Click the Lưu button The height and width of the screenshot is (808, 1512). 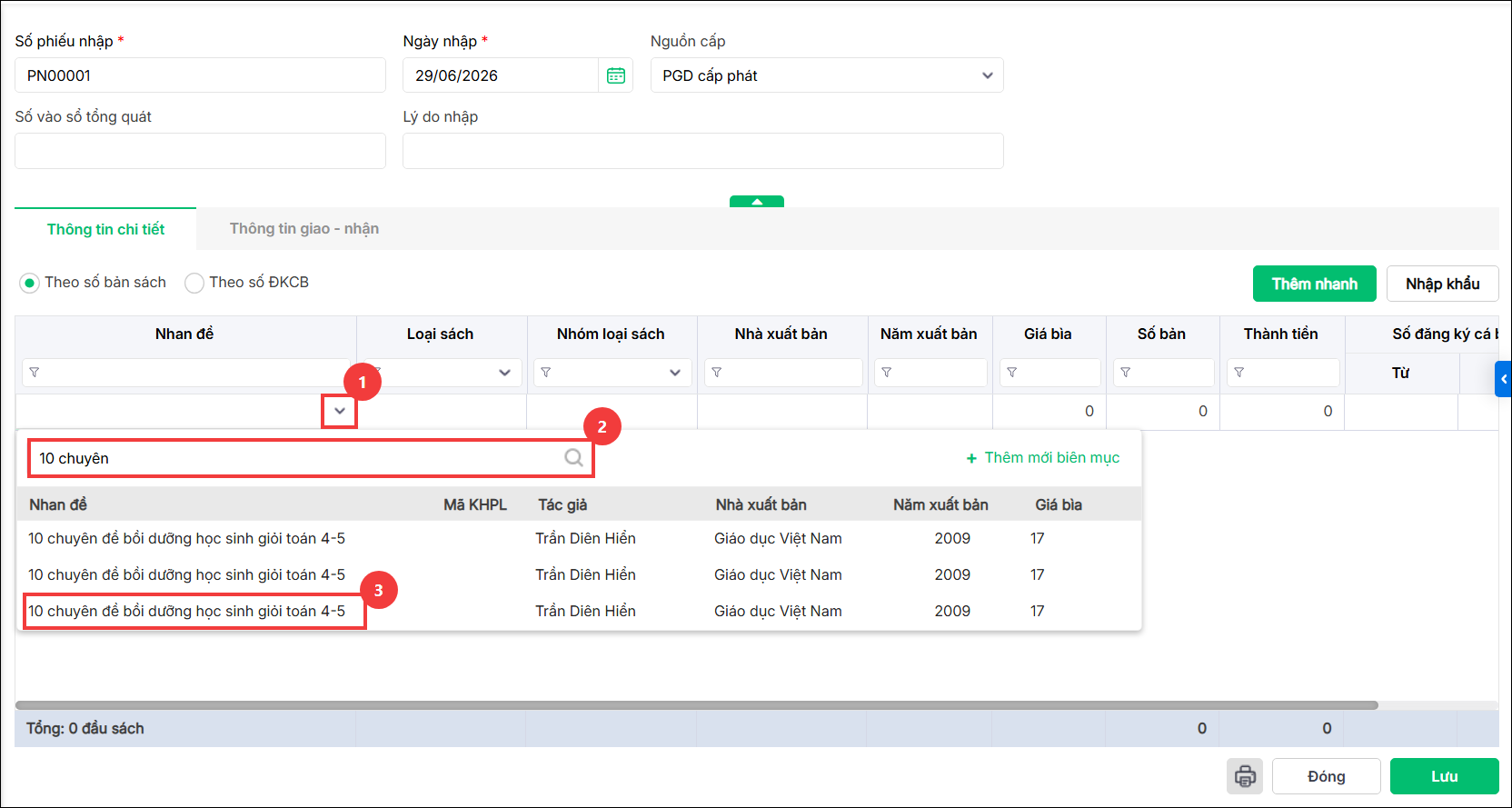(x=1445, y=776)
